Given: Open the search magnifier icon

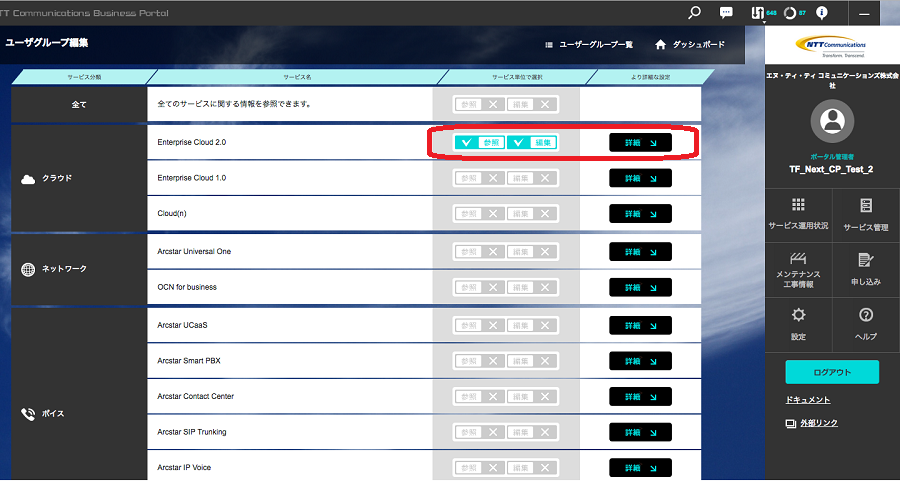Looking at the screenshot, I should (x=695, y=13).
